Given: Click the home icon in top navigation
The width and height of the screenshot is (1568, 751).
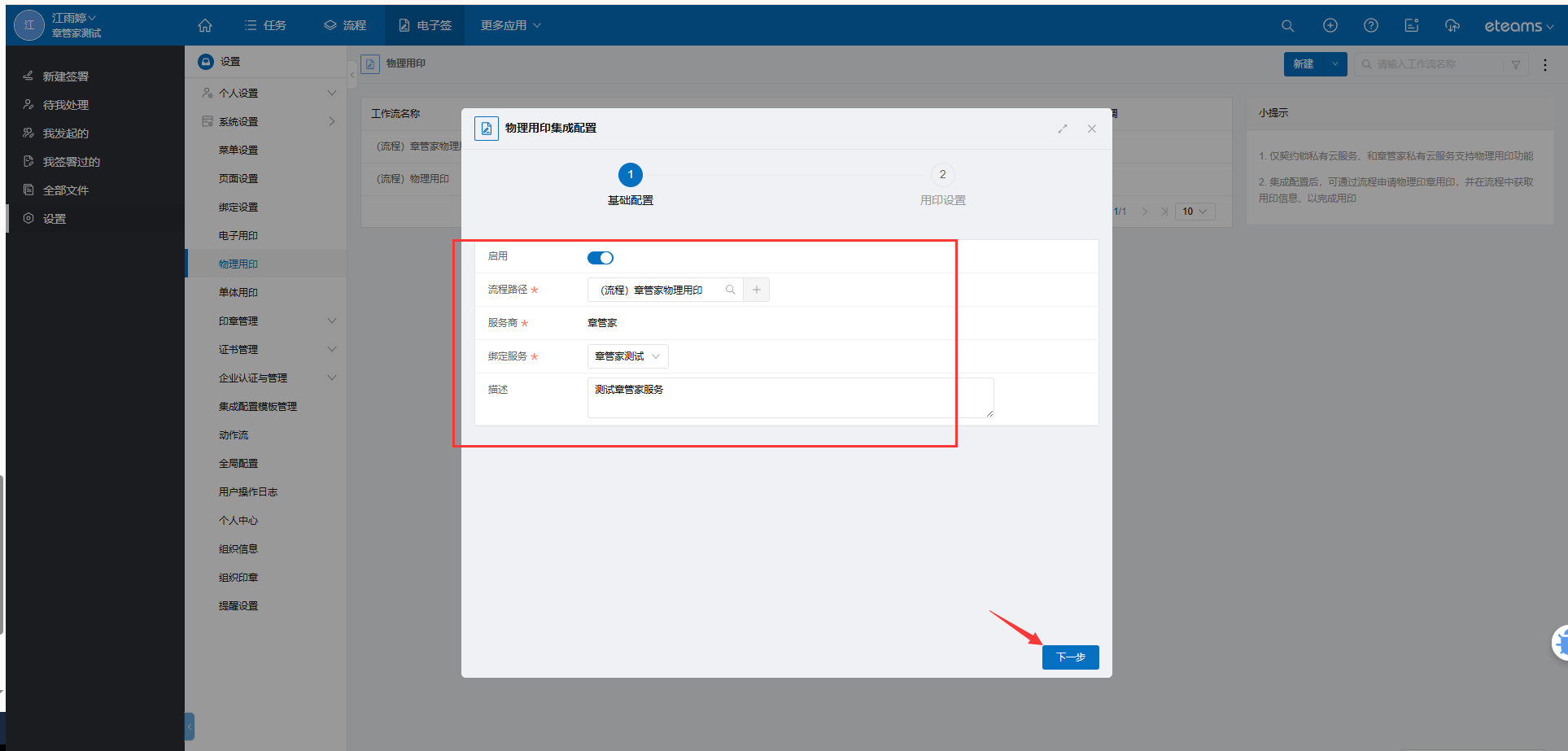Looking at the screenshot, I should pos(205,25).
